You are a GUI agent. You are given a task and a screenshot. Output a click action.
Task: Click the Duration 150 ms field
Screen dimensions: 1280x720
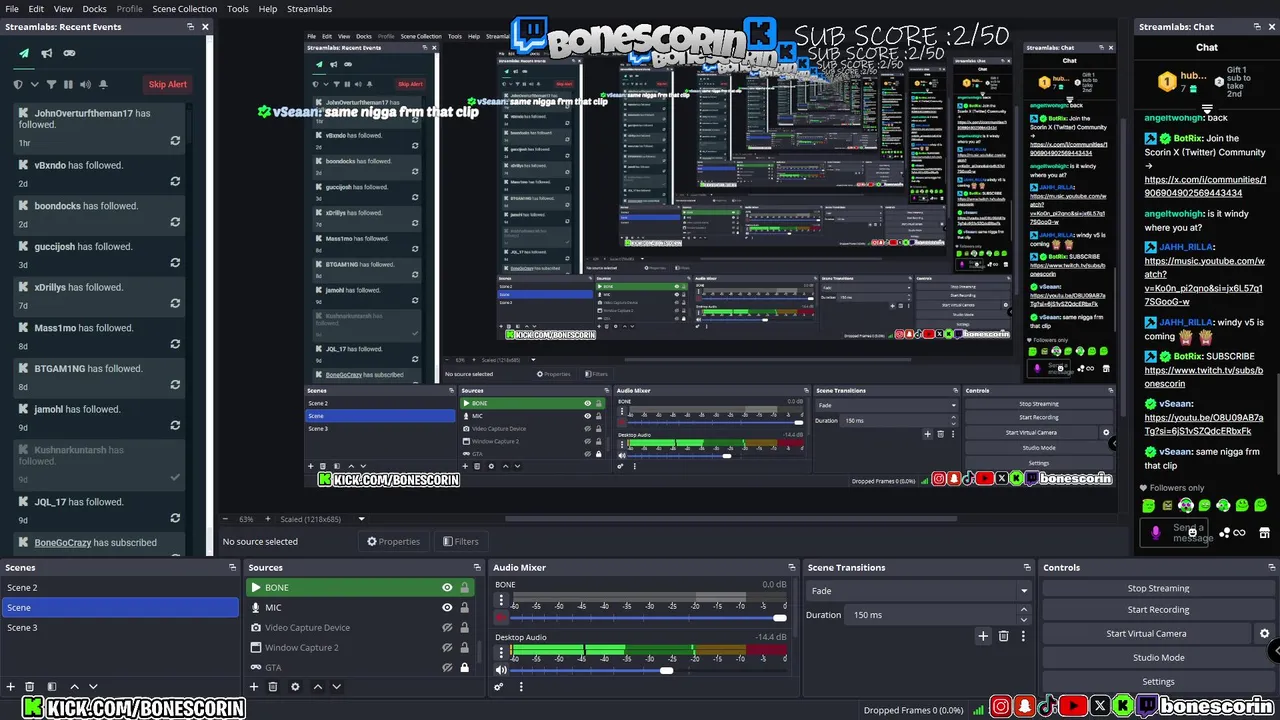[x=938, y=615]
